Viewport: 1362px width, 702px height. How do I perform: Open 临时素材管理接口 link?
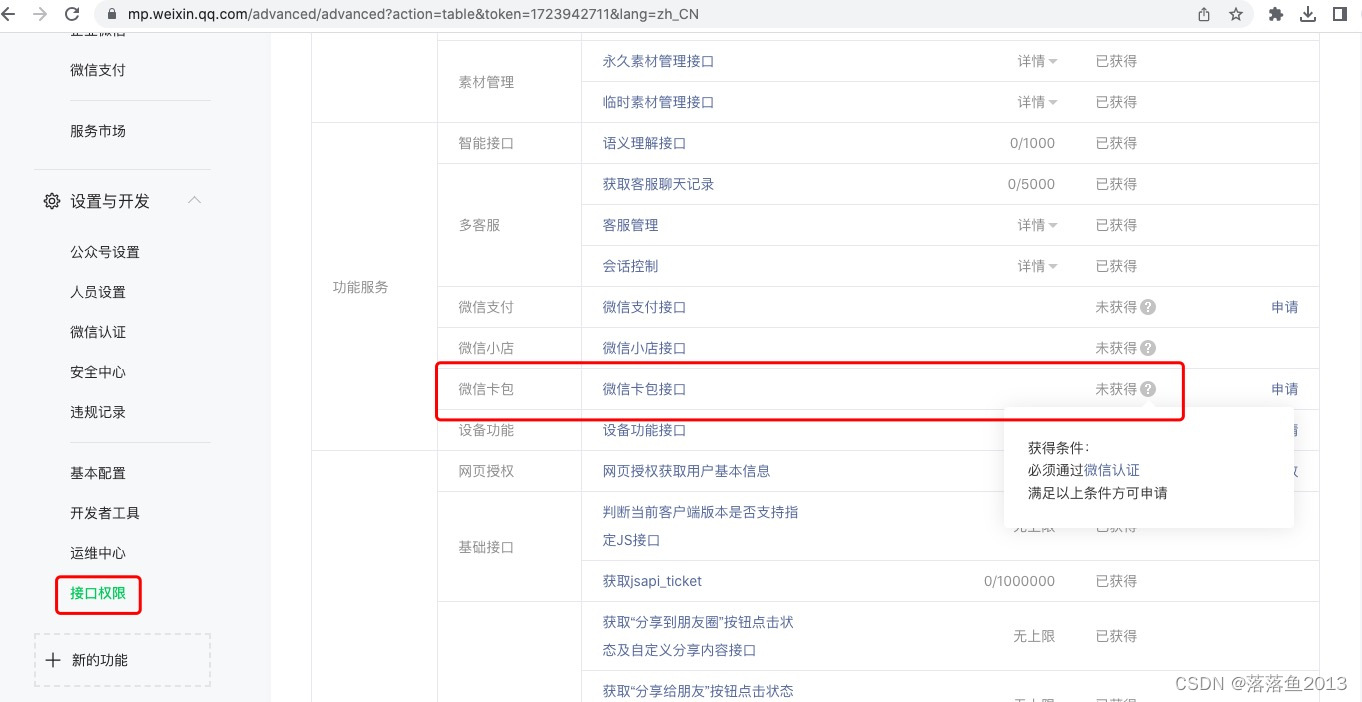point(658,102)
